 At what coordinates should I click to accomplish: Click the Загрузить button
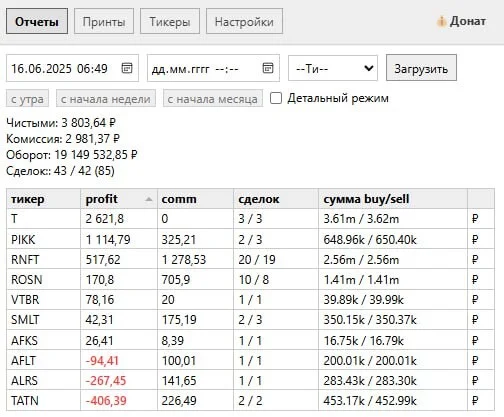click(x=421, y=68)
